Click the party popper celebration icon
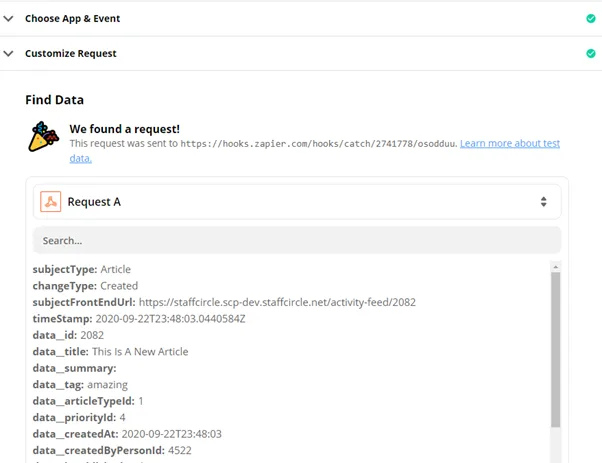 [x=43, y=137]
